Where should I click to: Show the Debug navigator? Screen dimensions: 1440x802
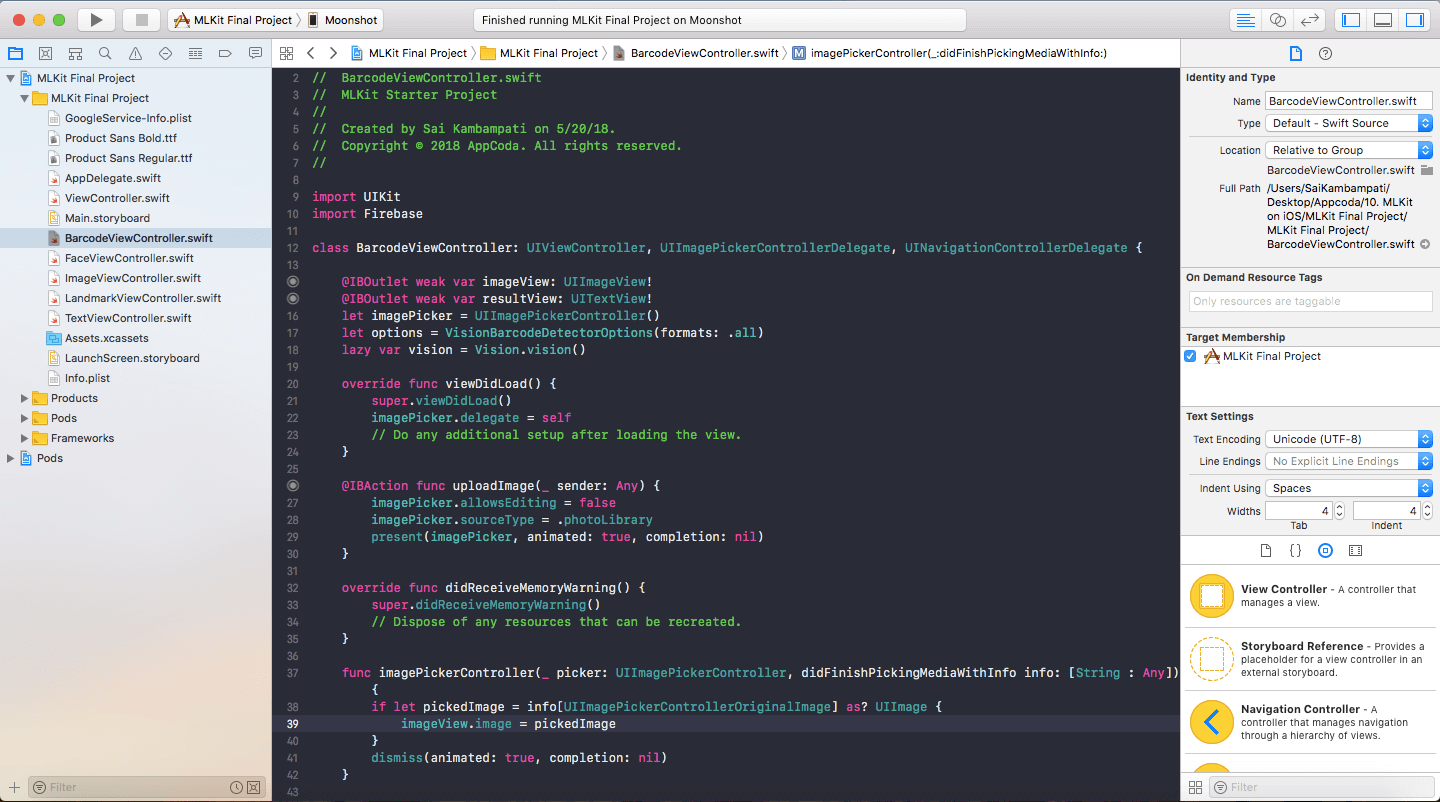195,53
